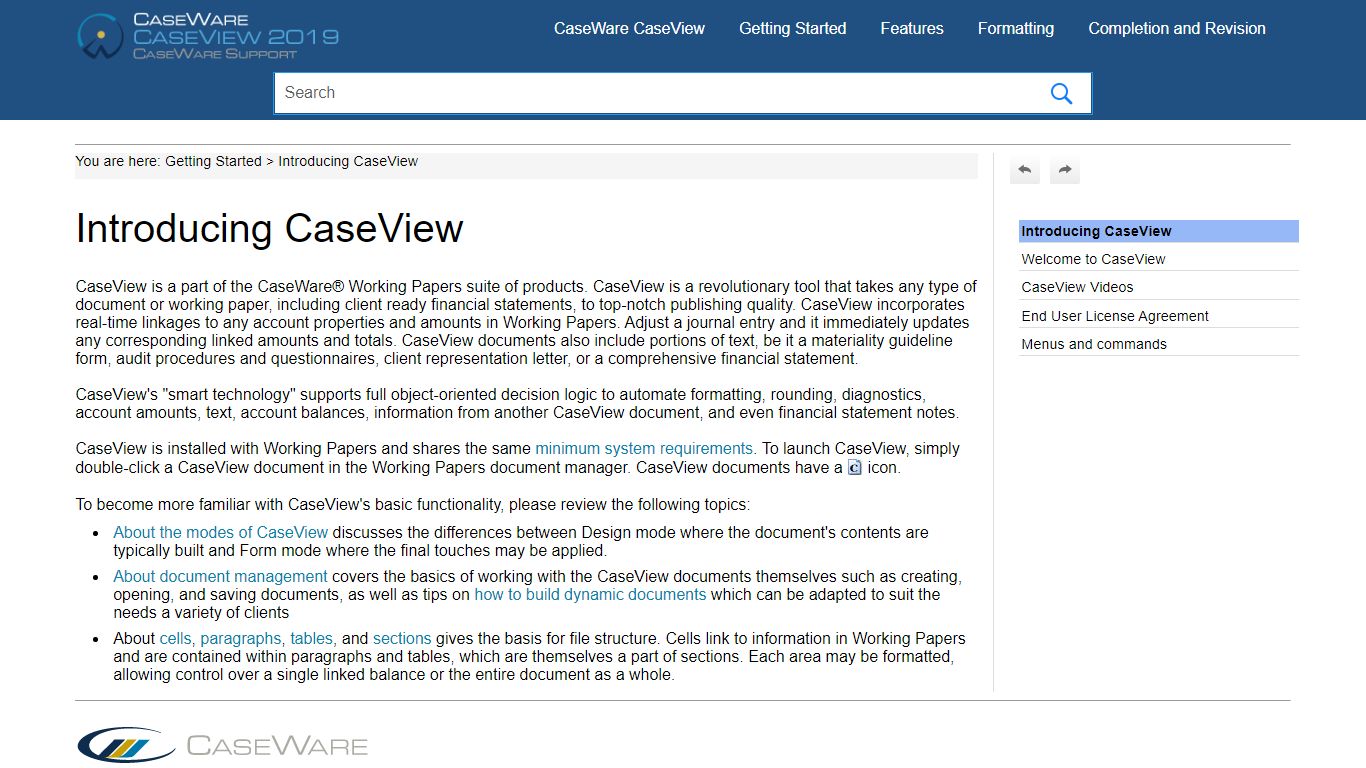Click Getting Started in breadcrumb

click(213, 161)
